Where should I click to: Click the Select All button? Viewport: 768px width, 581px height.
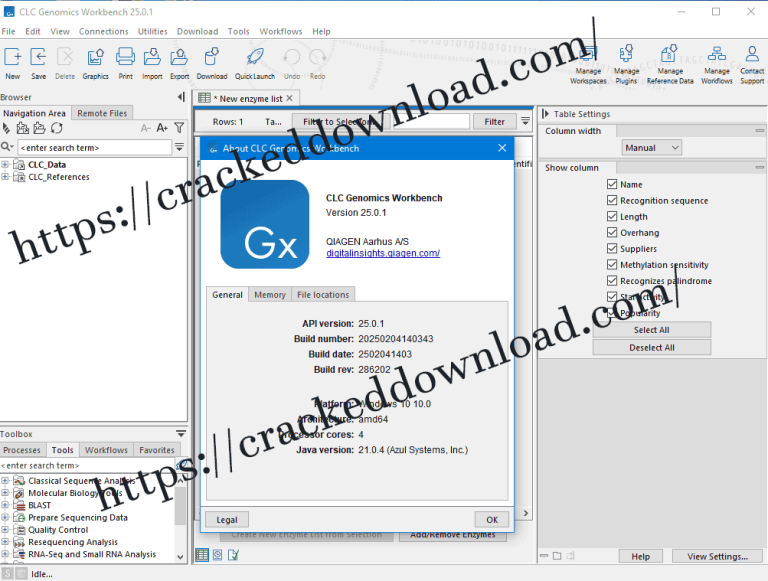click(x=651, y=330)
